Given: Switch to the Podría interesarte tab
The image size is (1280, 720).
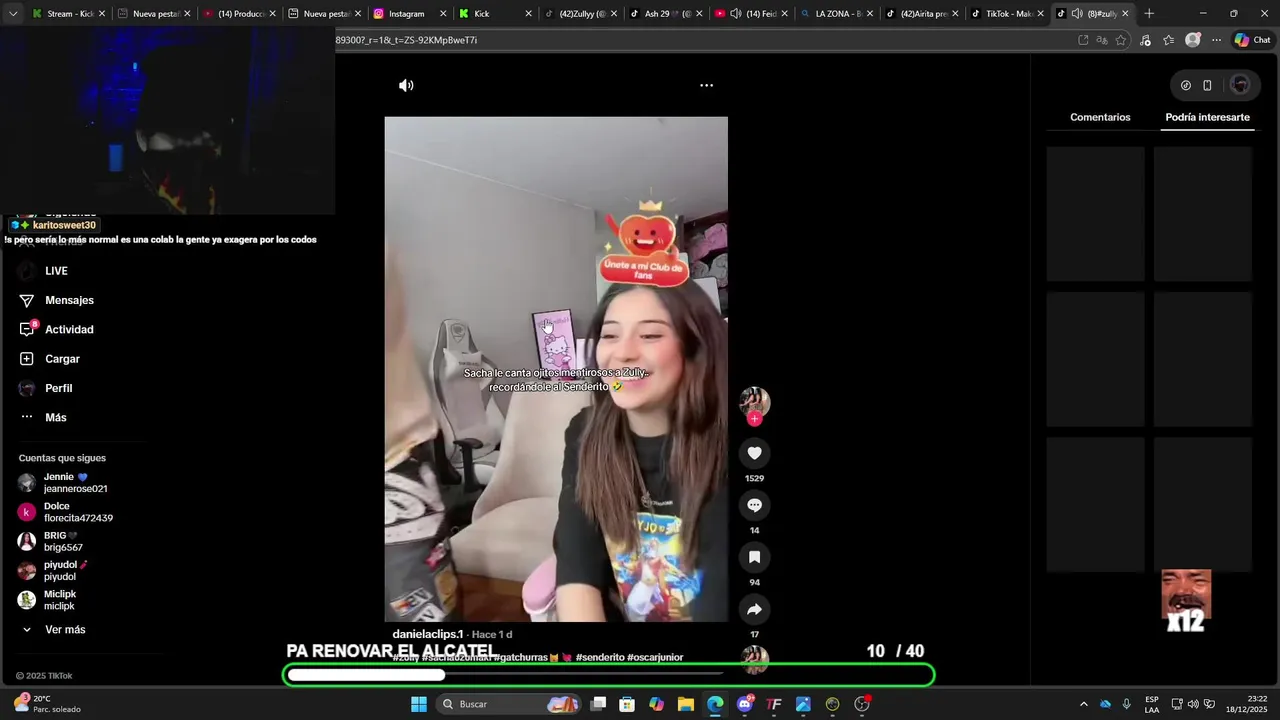Looking at the screenshot, I should 1207,117.
